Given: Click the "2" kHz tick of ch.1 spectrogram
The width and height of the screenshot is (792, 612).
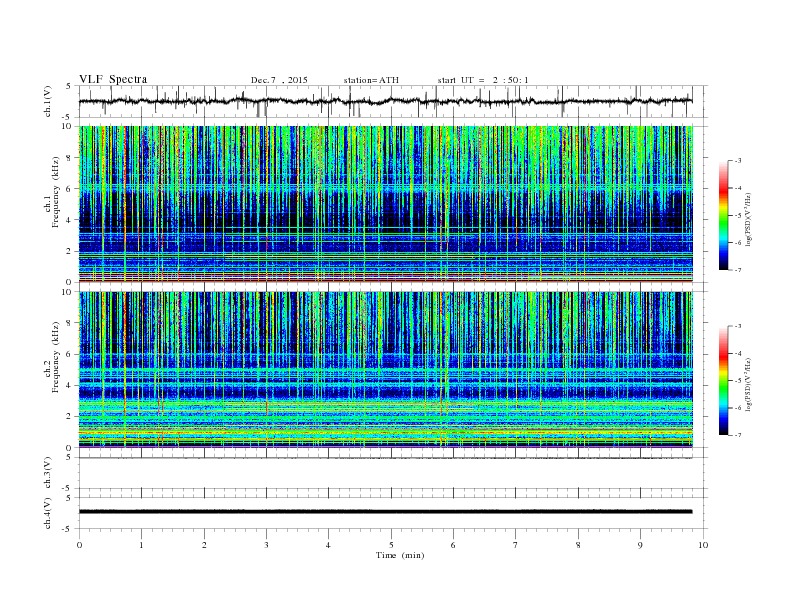Looking at the screenshot, I should (x=70, y=251).
